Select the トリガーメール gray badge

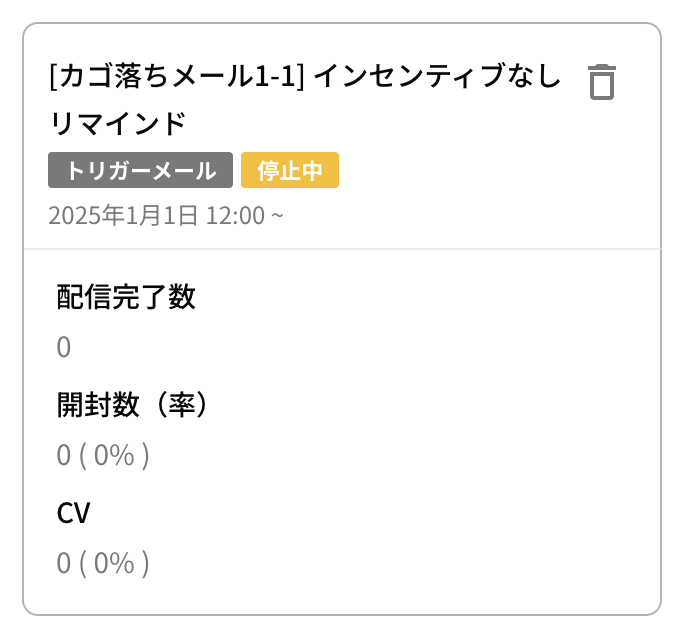(x=140, y=170)
